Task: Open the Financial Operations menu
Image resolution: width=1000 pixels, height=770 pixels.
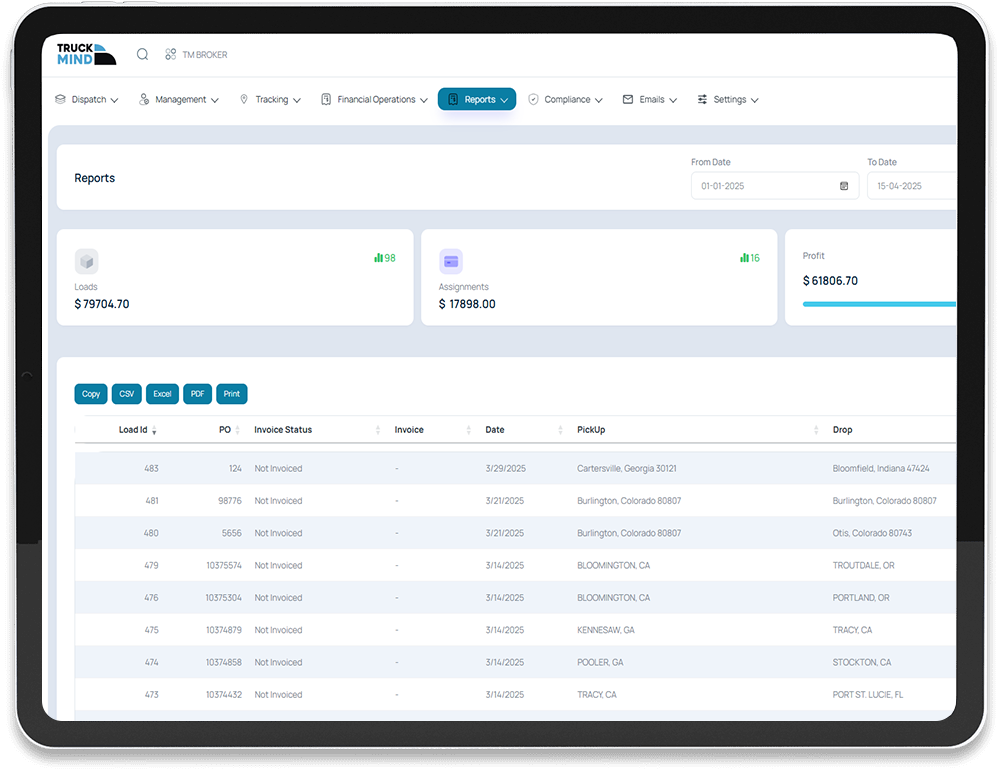Action: [x=374, y=99]
